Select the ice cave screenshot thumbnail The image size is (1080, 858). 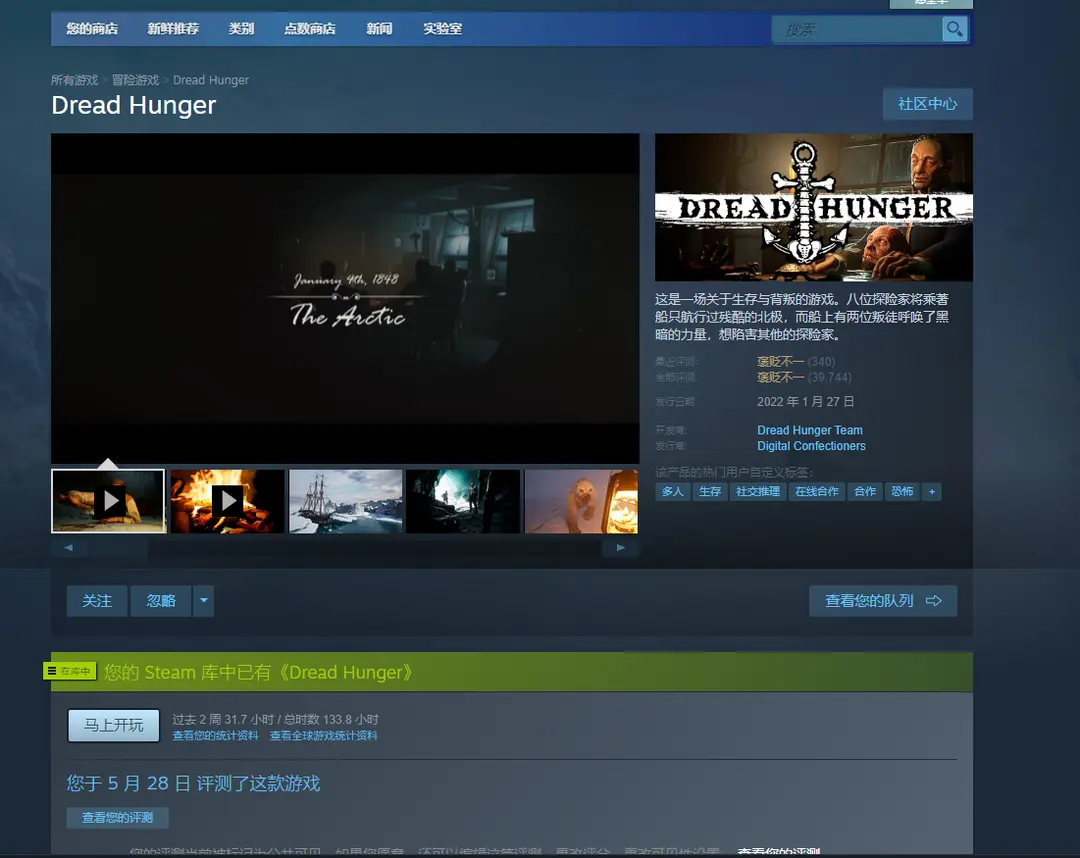pos(463,501)
